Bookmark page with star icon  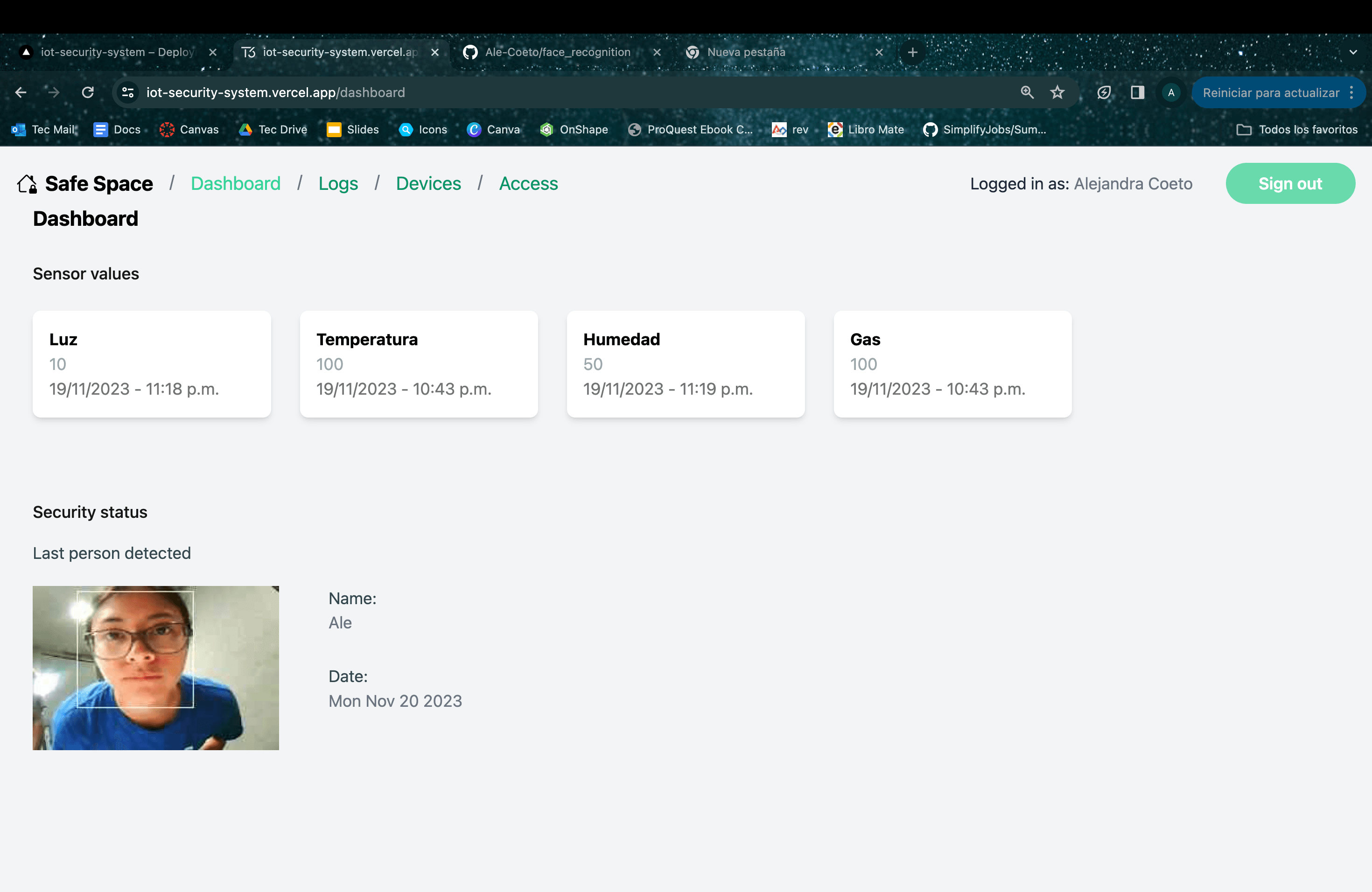pos(1057,92)
